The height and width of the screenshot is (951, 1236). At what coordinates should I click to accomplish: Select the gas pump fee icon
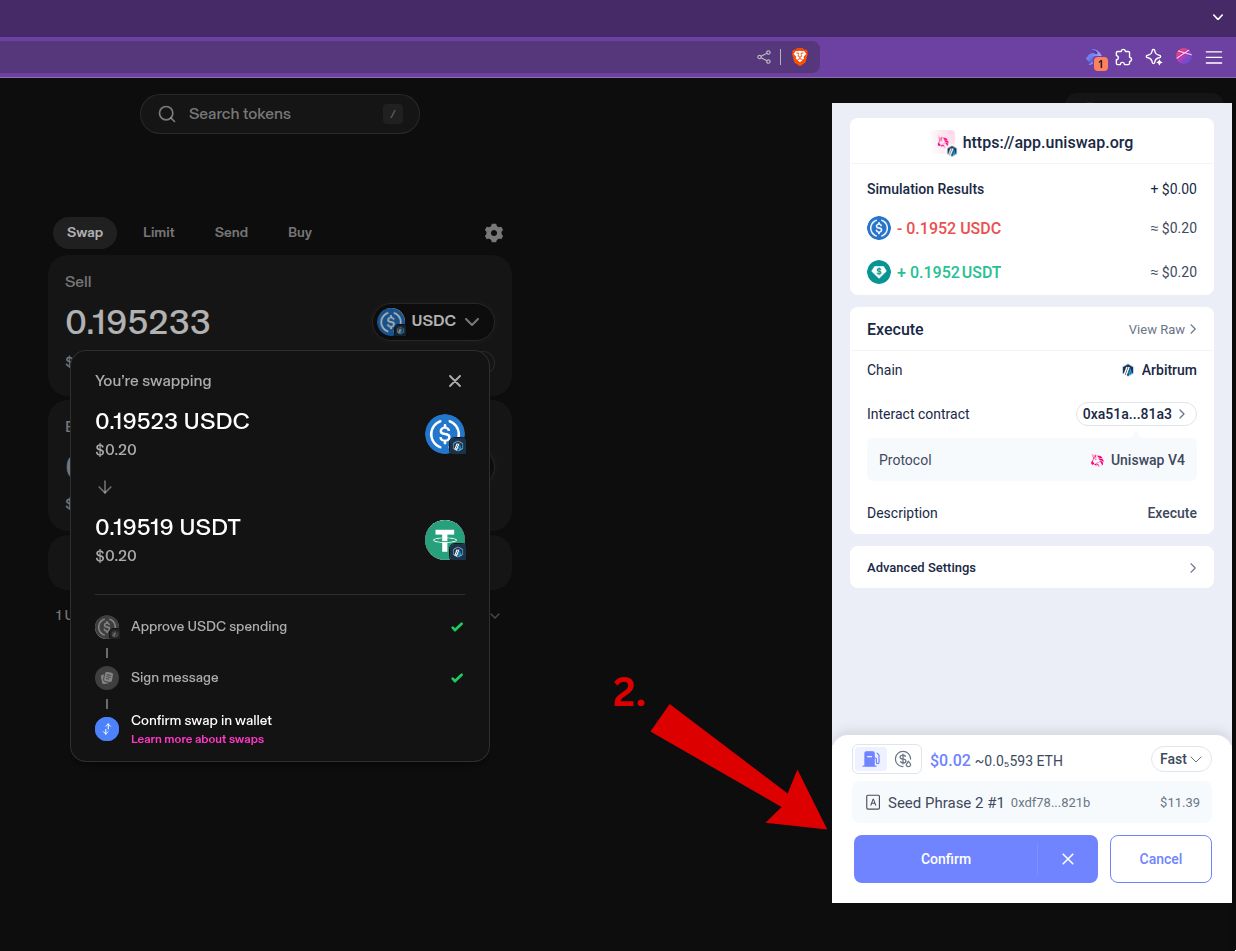tap(870, 759)
